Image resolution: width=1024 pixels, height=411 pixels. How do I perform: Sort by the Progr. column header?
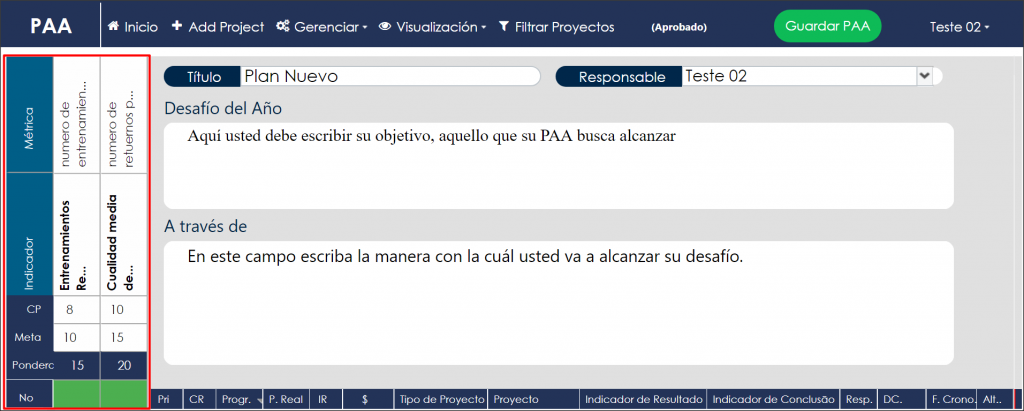240,399
